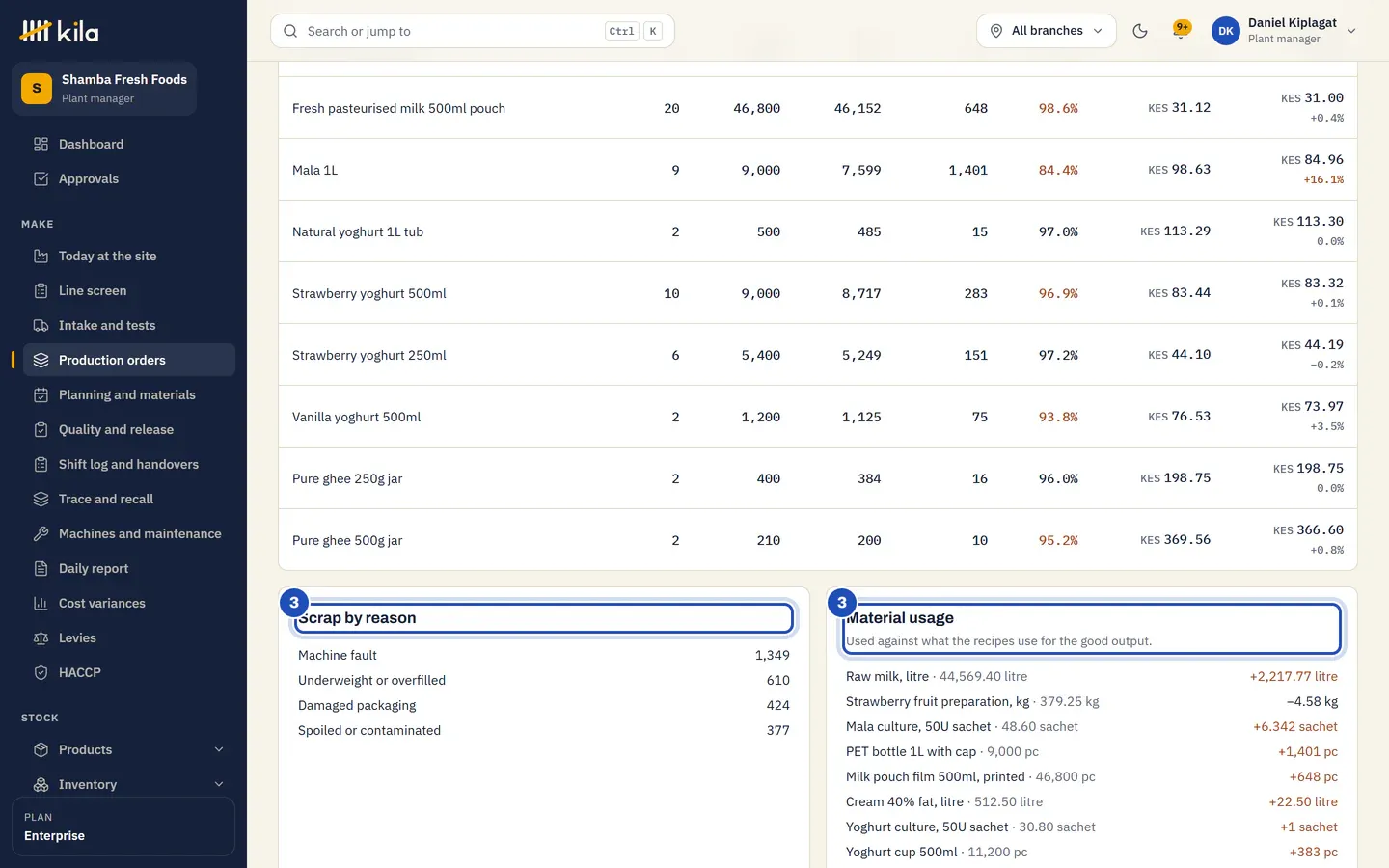Go to Line screen page
Viewport: 1389px width, 868px height.
[129, 291]
